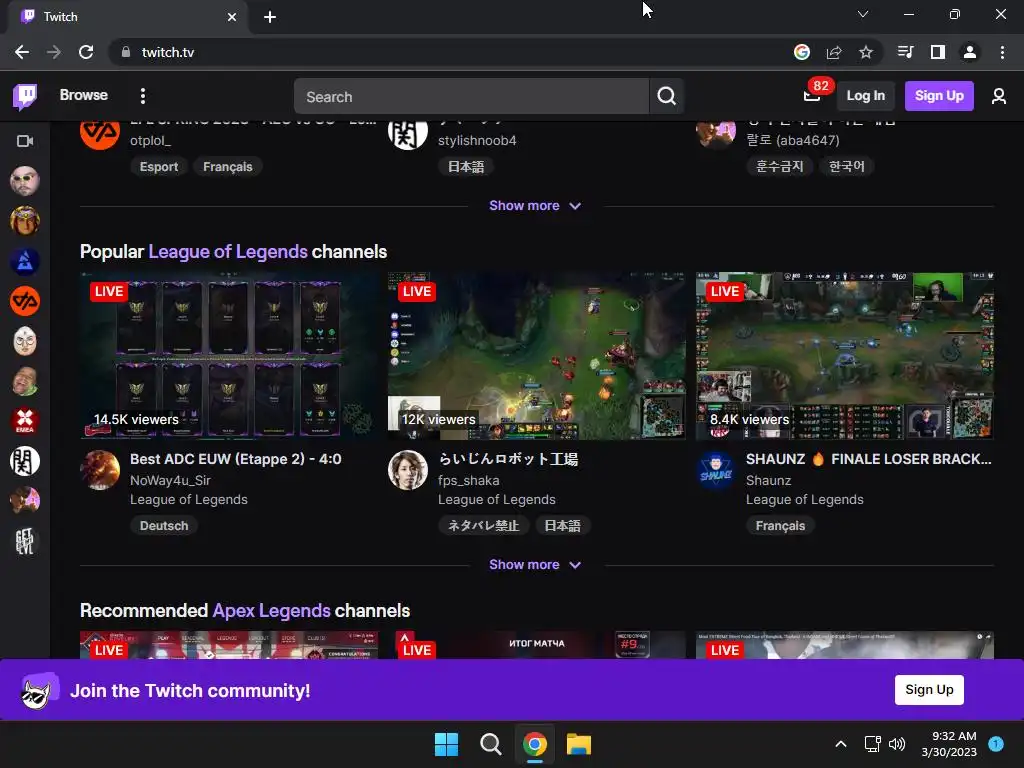Open the white mask sidebar channel avatar

(x=25, y=341)
